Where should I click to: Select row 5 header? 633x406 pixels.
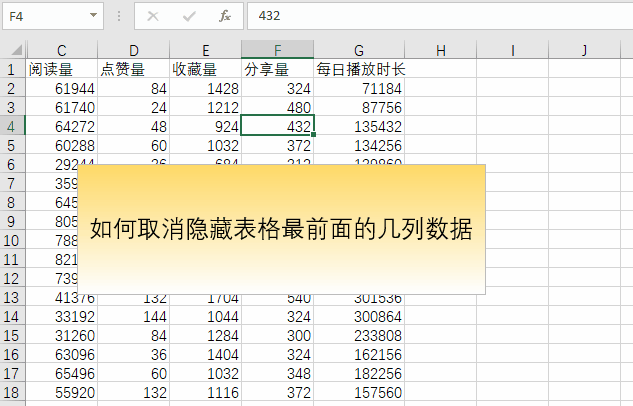tap(12, 145)
